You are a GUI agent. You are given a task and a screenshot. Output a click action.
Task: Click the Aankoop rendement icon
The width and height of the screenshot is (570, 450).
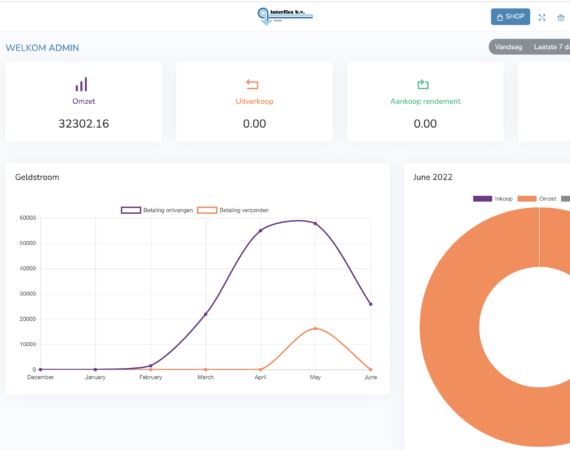point(423,84)
